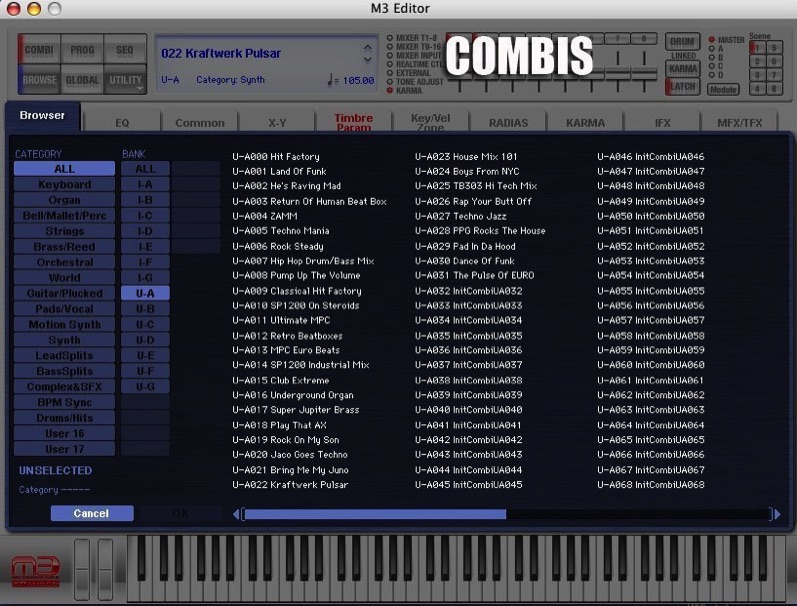Select MASTER module radio

712,39
